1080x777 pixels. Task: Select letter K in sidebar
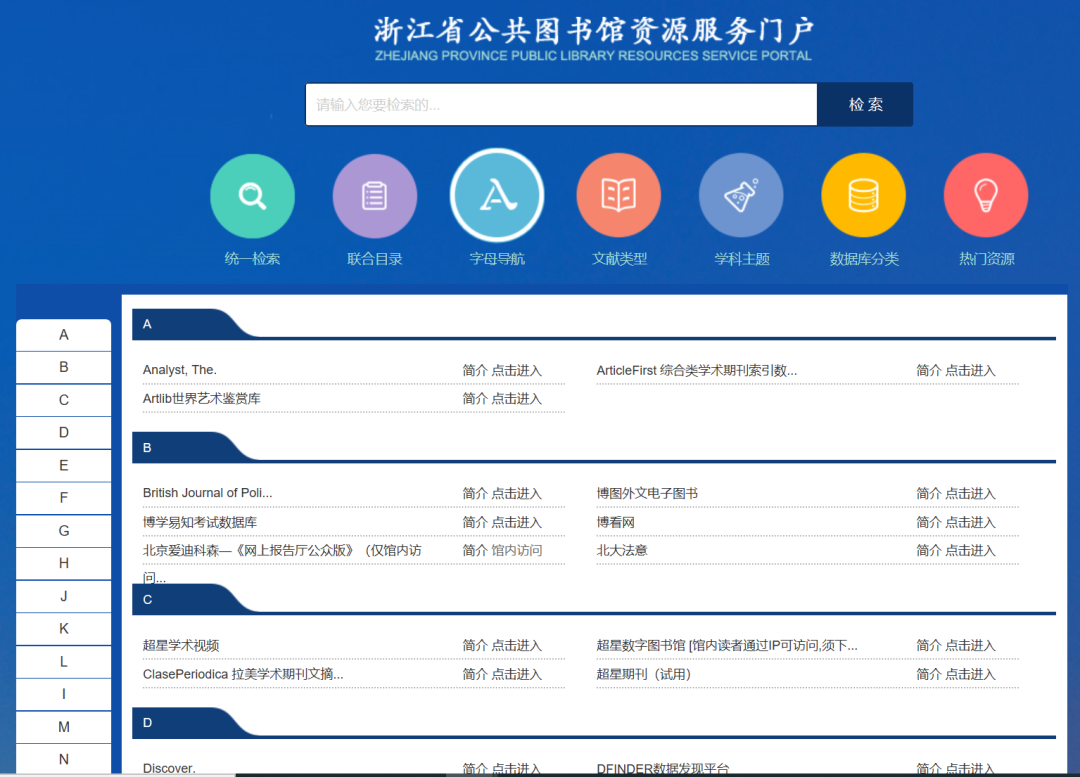click(x=63, y=629)
